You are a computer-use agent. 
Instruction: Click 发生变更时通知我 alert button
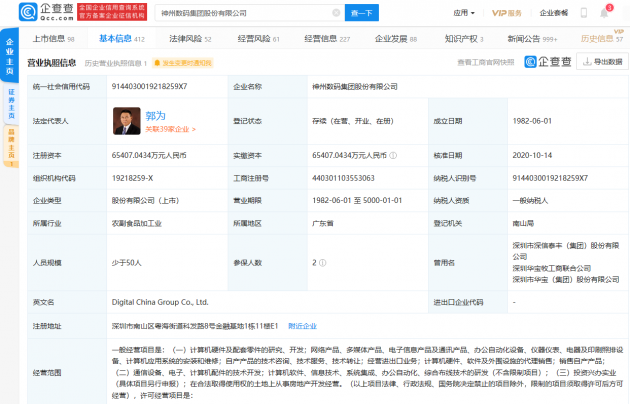click(183, 63)
